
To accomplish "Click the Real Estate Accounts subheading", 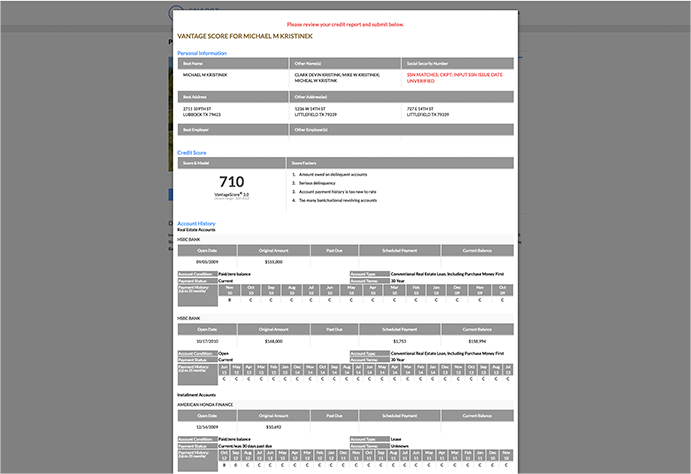I will tap(196, 230).
